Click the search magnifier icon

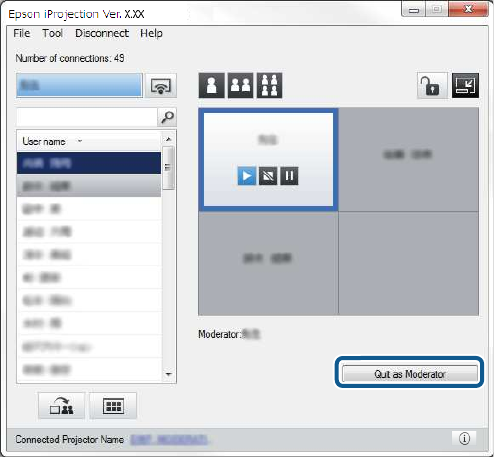pos(167,117)
